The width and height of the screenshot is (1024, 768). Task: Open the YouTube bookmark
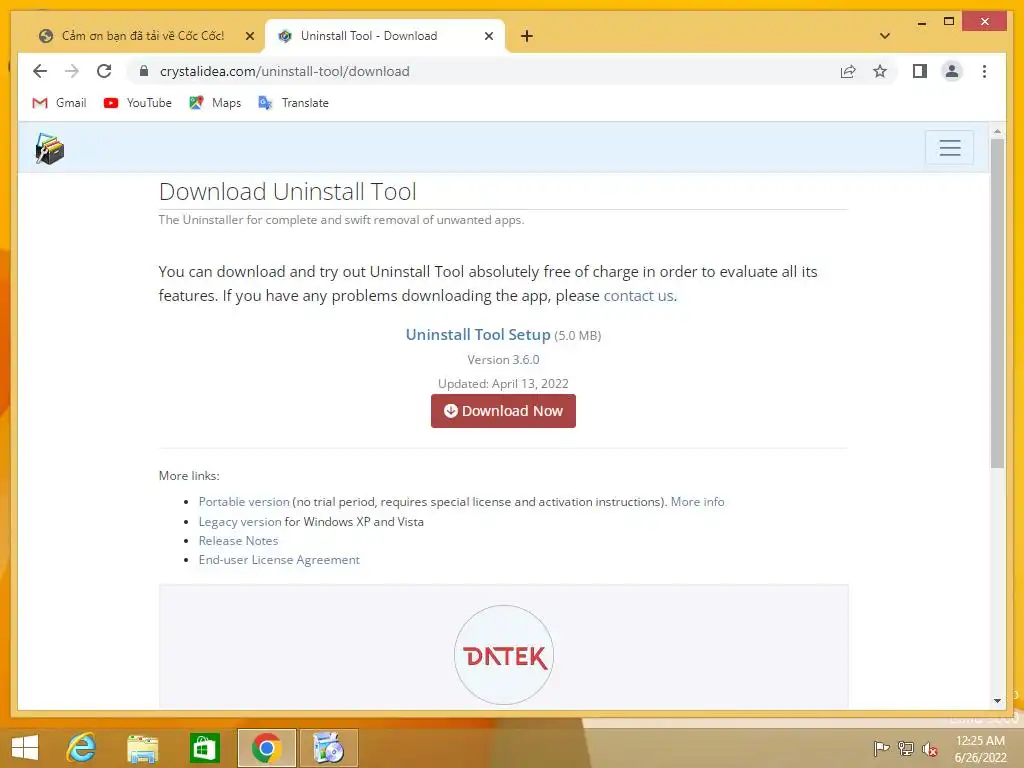138,103
